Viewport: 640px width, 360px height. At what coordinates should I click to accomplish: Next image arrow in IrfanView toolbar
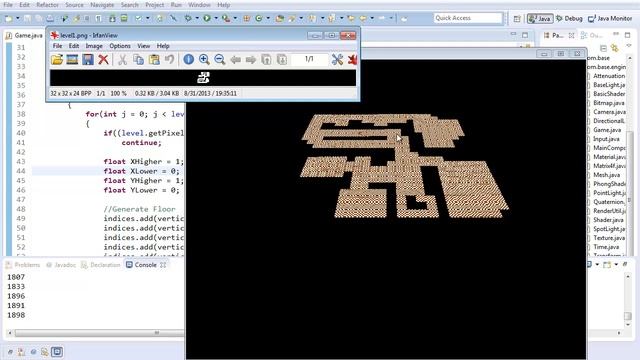(x=251, y=60)
